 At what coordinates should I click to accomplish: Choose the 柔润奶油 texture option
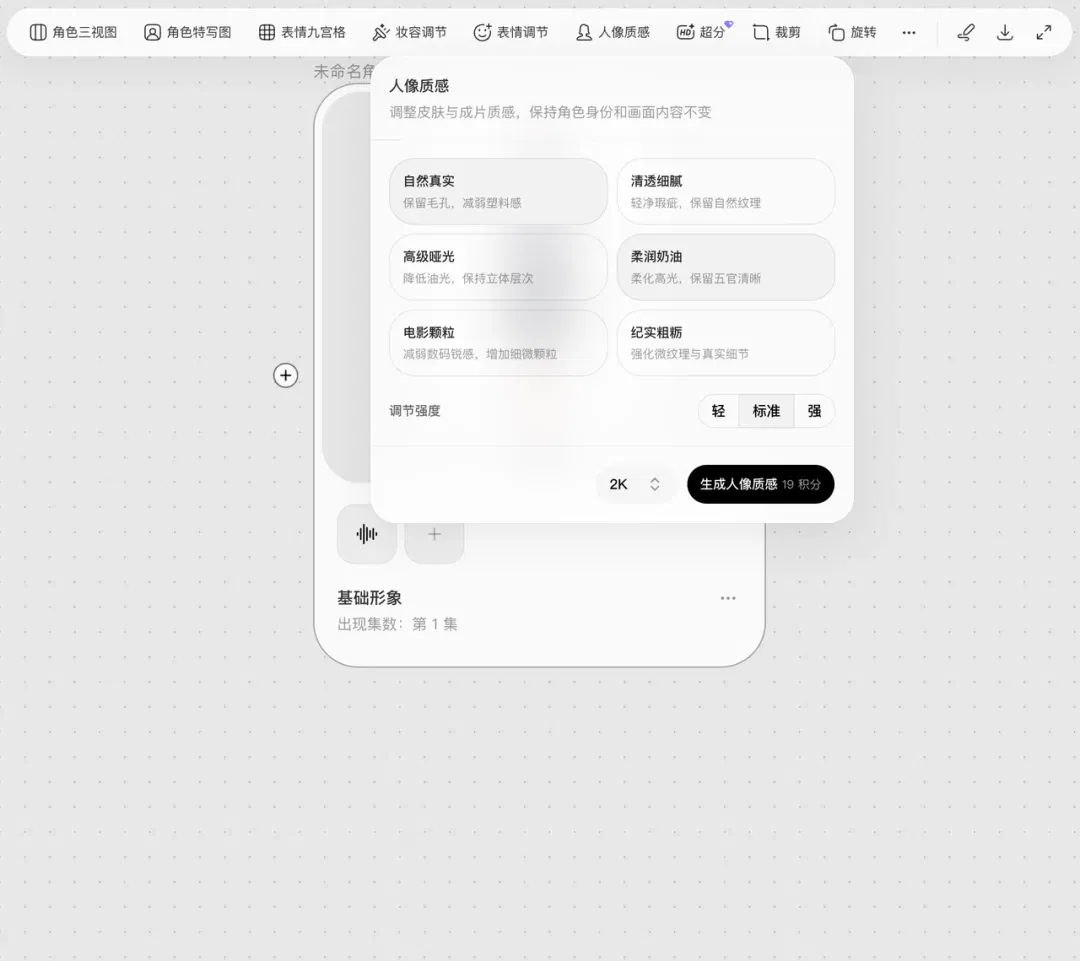click(x=726, y=267)
